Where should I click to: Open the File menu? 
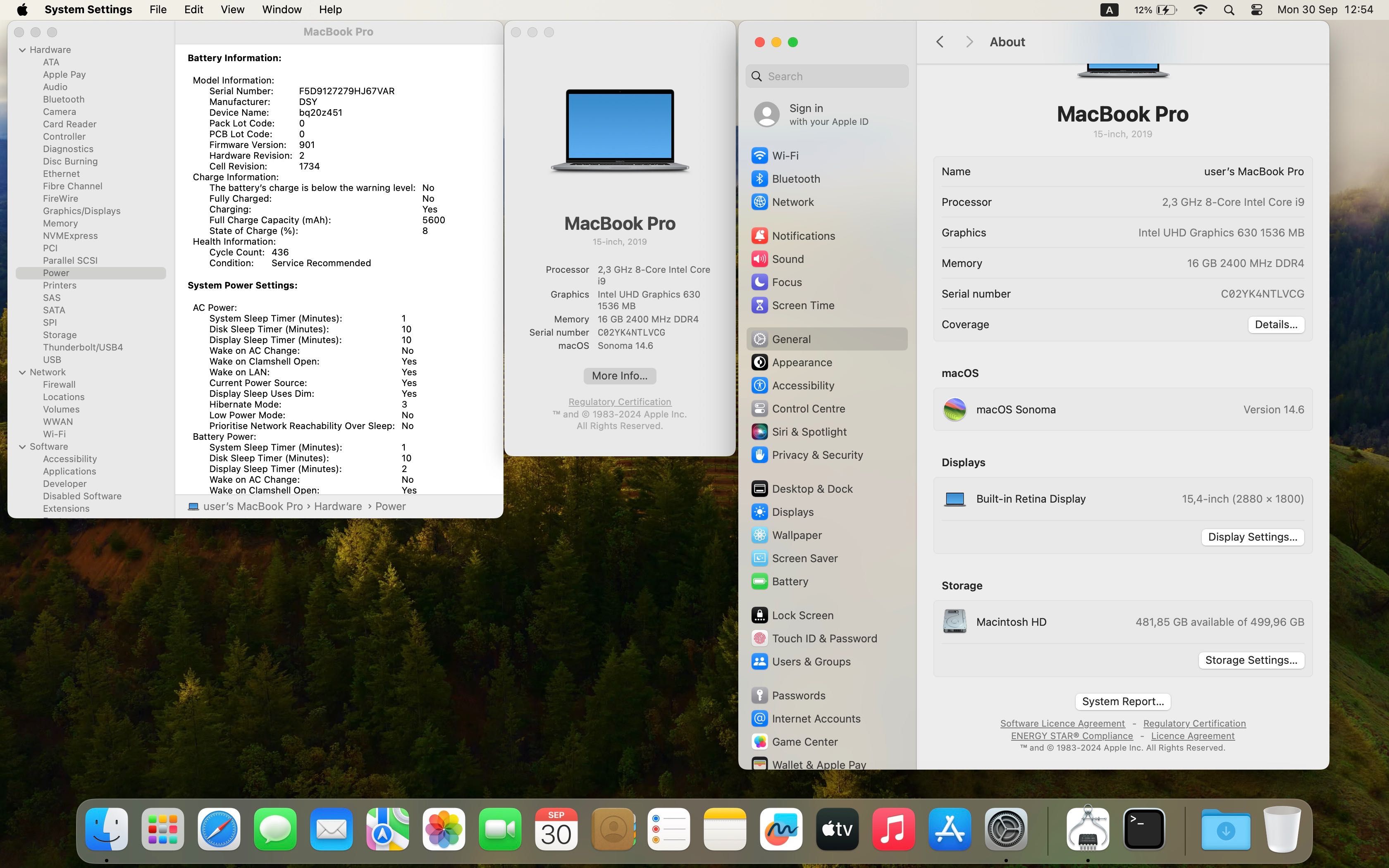click(158, 10)
